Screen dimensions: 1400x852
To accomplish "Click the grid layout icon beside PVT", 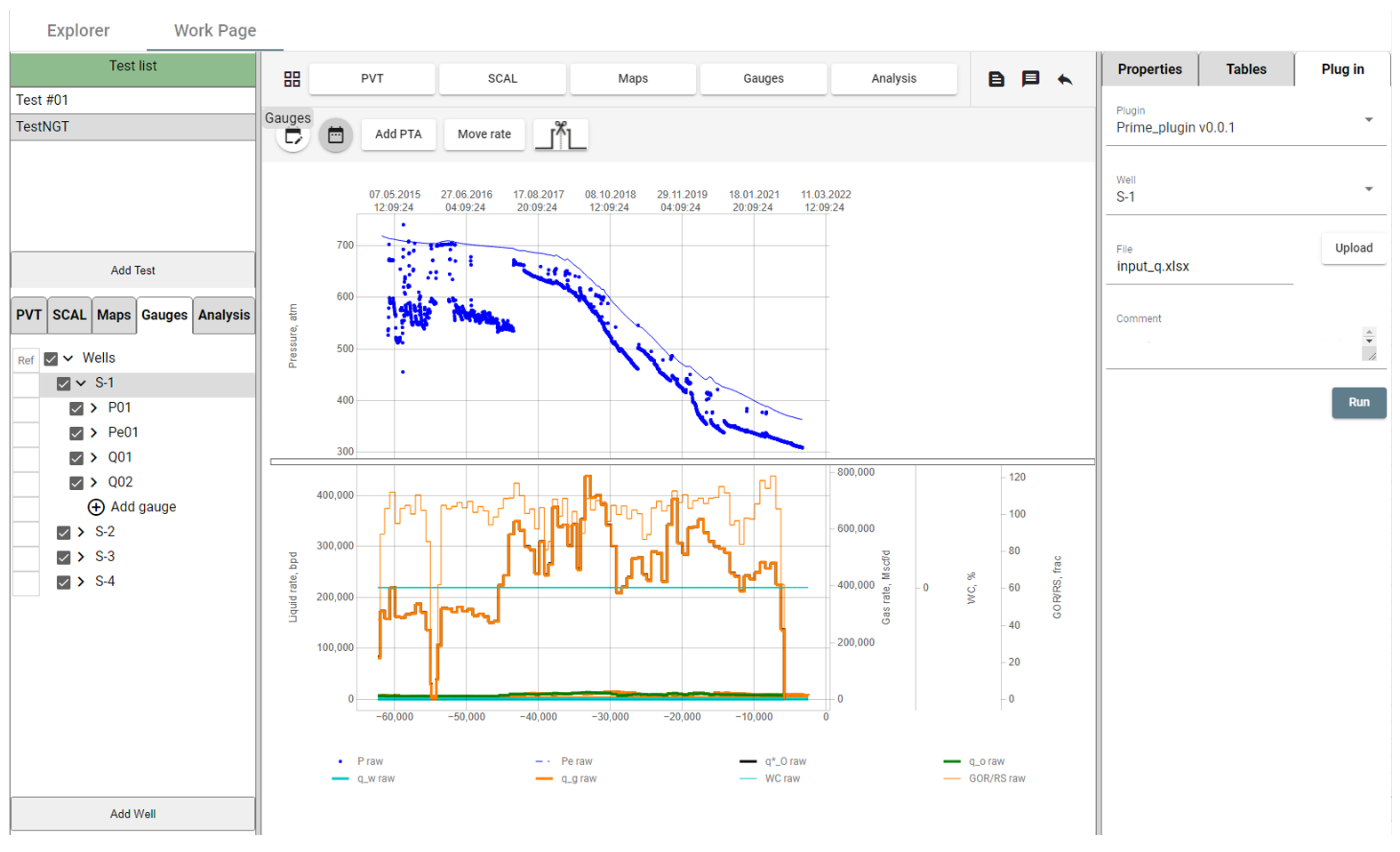I will pyautogui.click(x=292, y=79).
